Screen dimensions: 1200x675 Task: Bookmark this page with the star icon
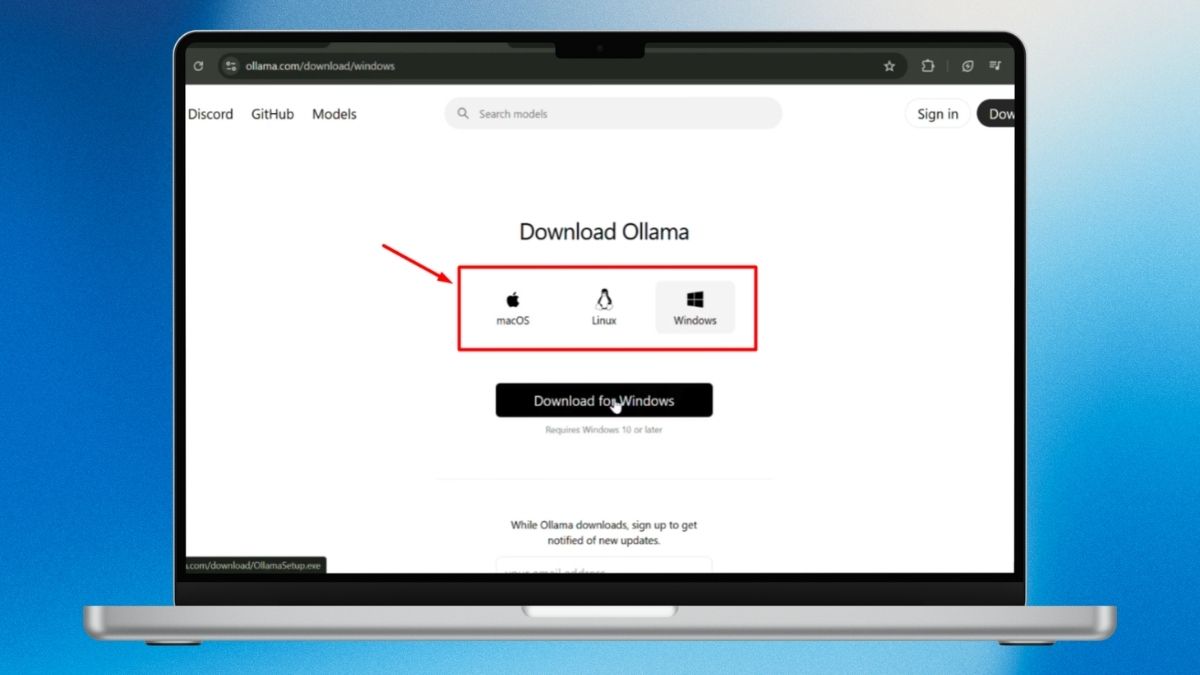[889, 66]
